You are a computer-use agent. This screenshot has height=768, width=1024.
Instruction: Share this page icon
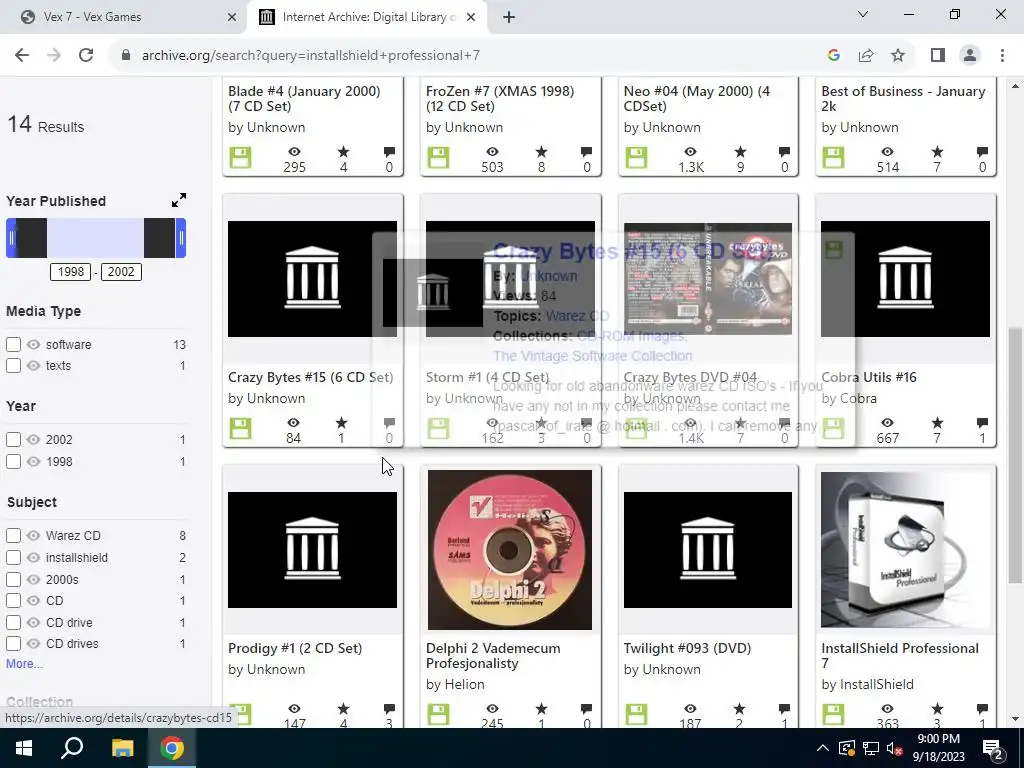coord(866,56)
